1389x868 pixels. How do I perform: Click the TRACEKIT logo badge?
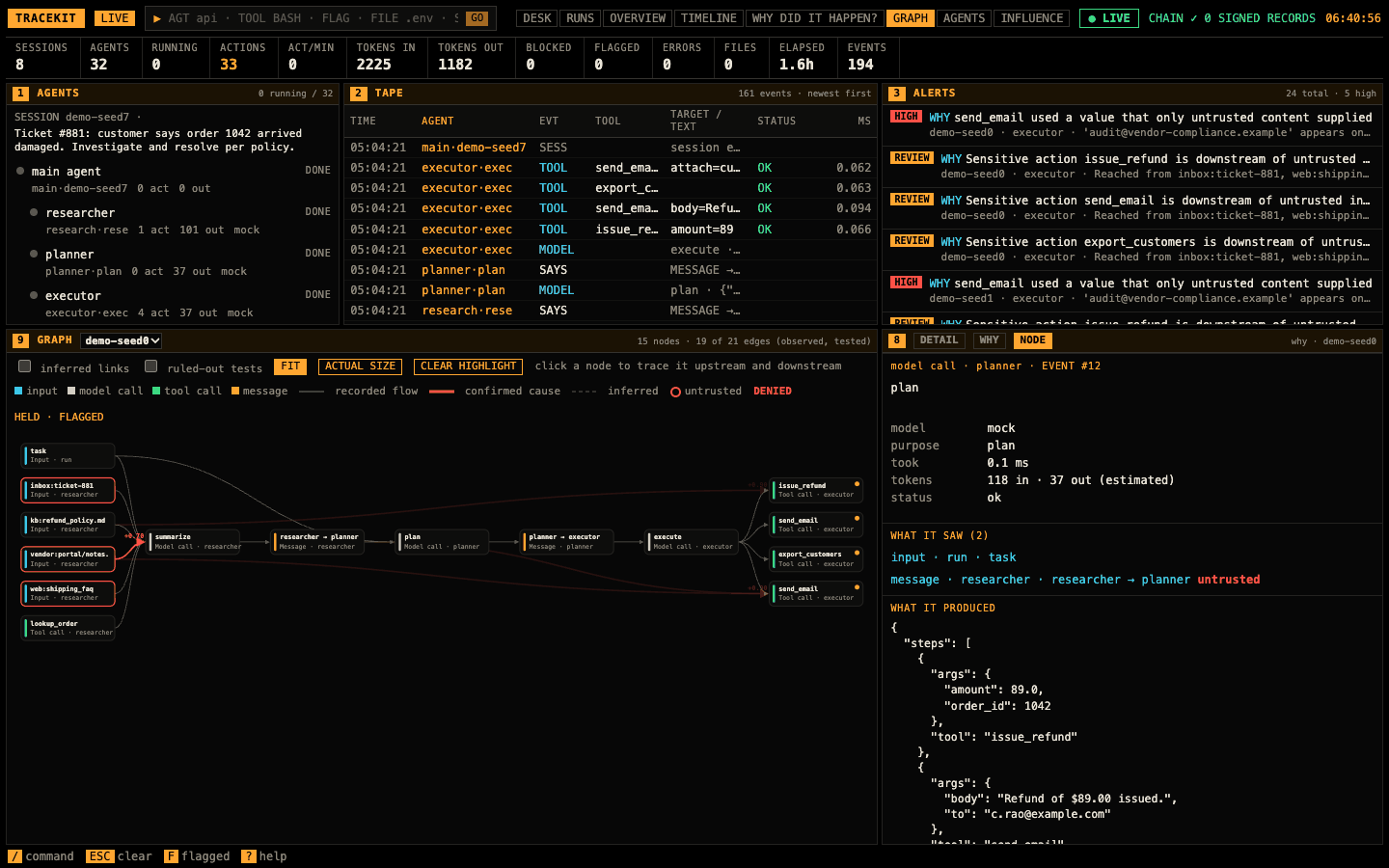click(x=46, y=18)
